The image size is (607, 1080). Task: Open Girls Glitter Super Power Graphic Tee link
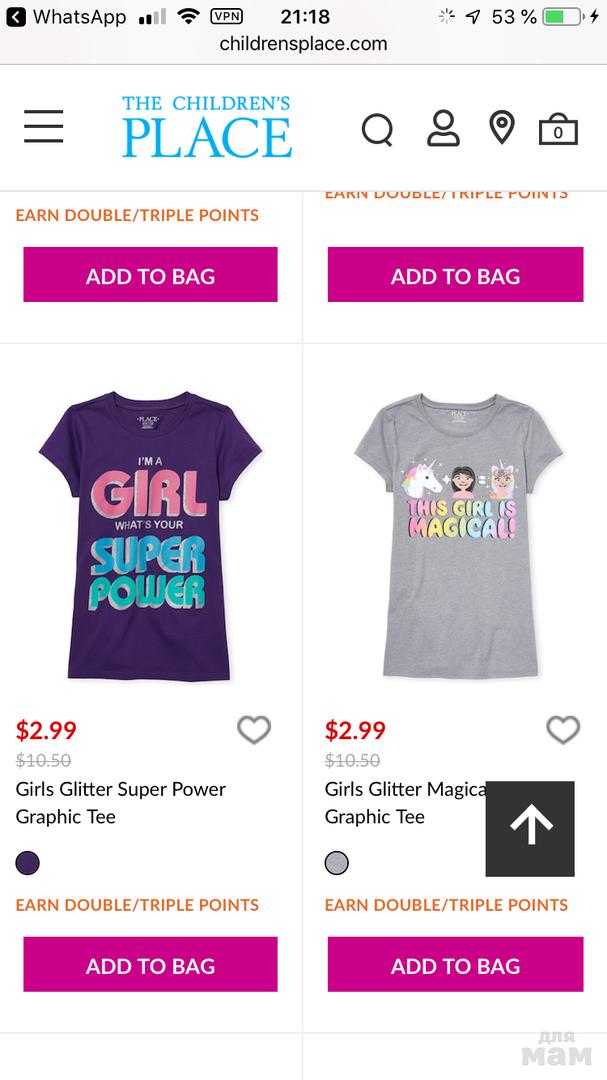pyautogui.click(x=120, y=802)
